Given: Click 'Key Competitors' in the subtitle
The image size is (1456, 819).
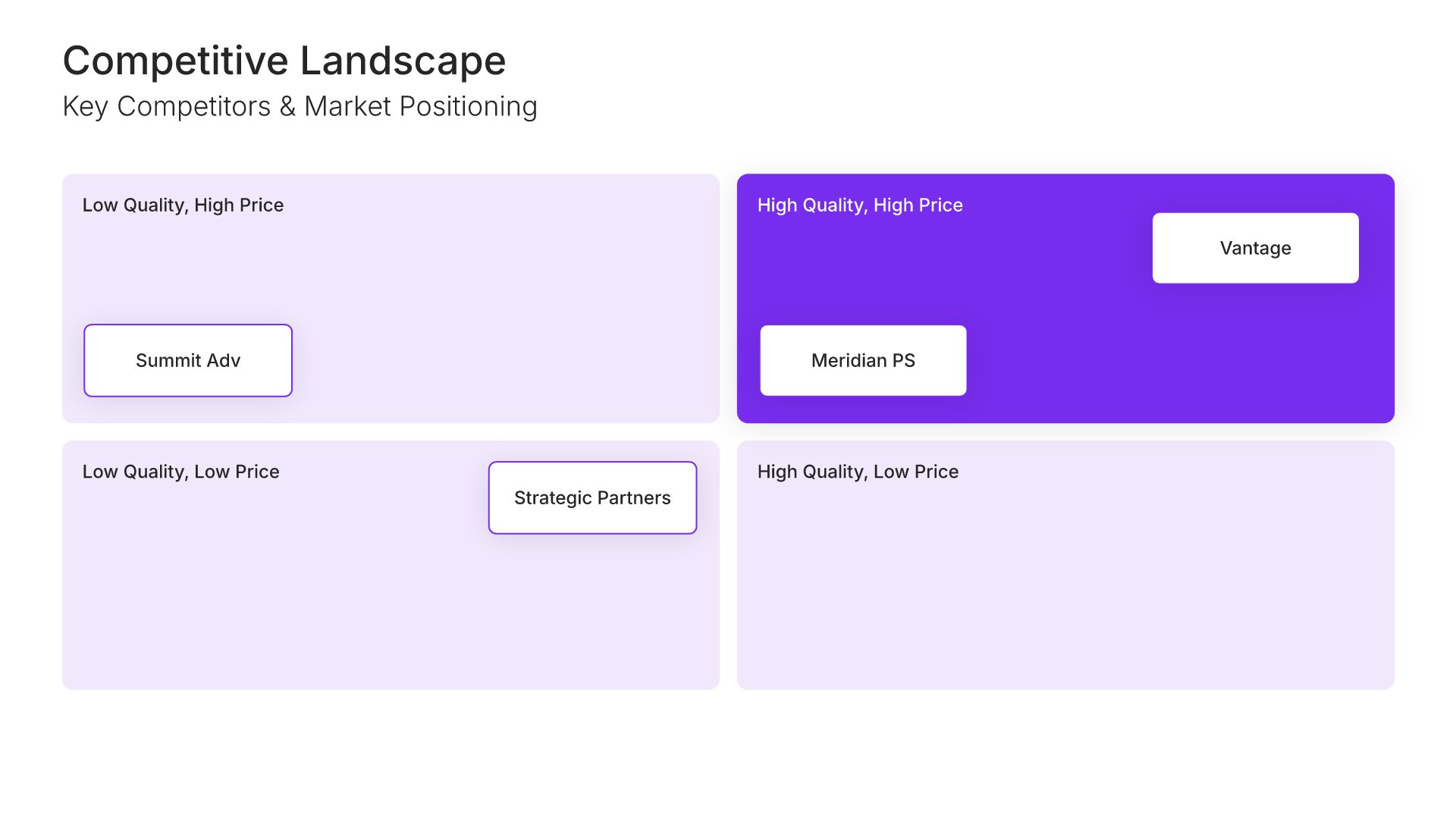Looking at the screenshot, I should click(x=166, y=107).
